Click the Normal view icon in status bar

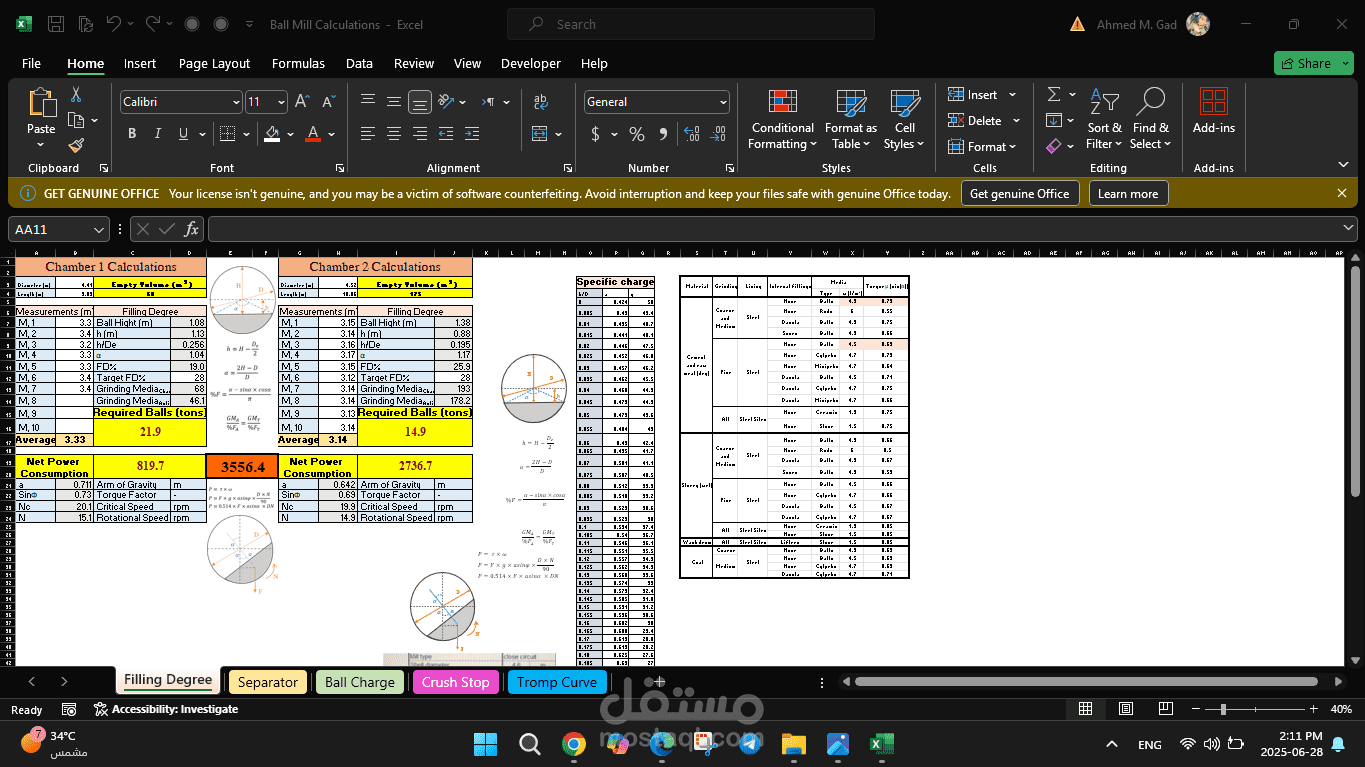click(x=1085, y=709)
